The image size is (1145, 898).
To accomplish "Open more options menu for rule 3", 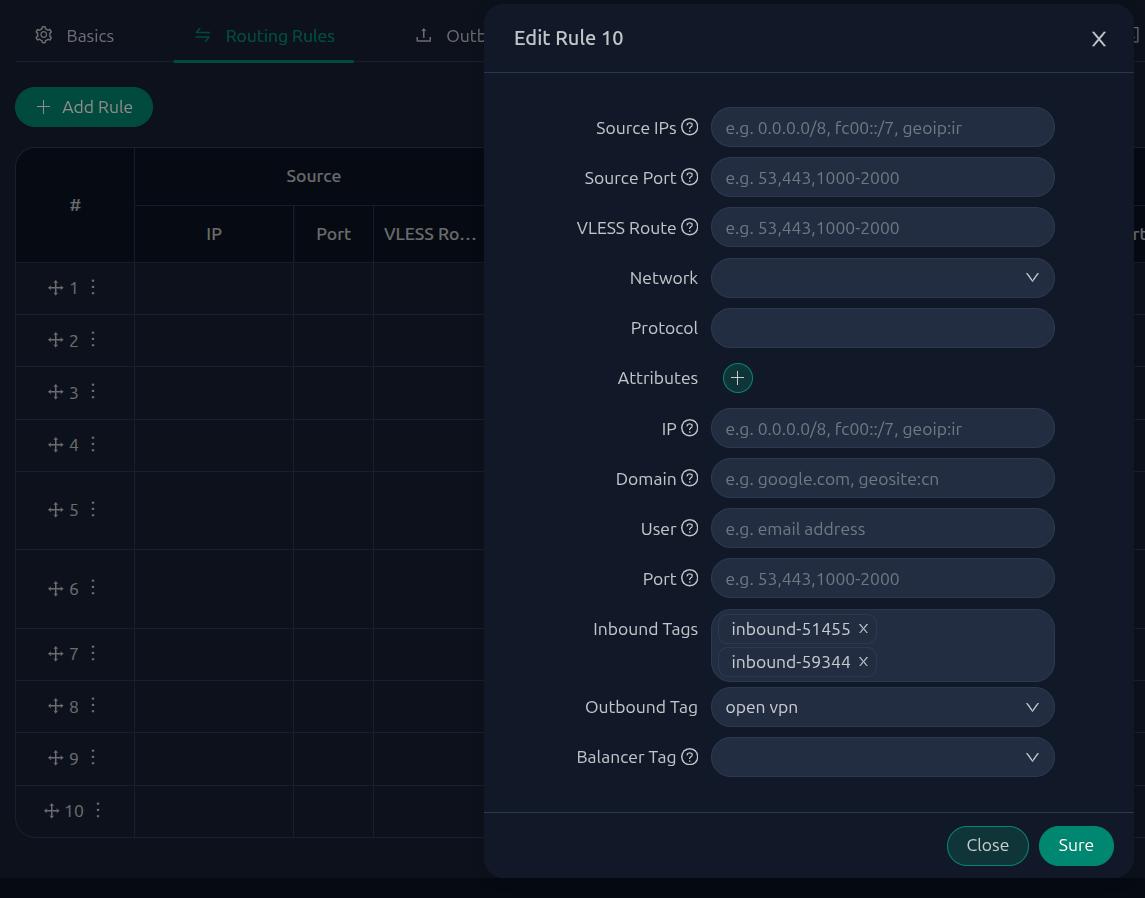I will pos(93,391).
